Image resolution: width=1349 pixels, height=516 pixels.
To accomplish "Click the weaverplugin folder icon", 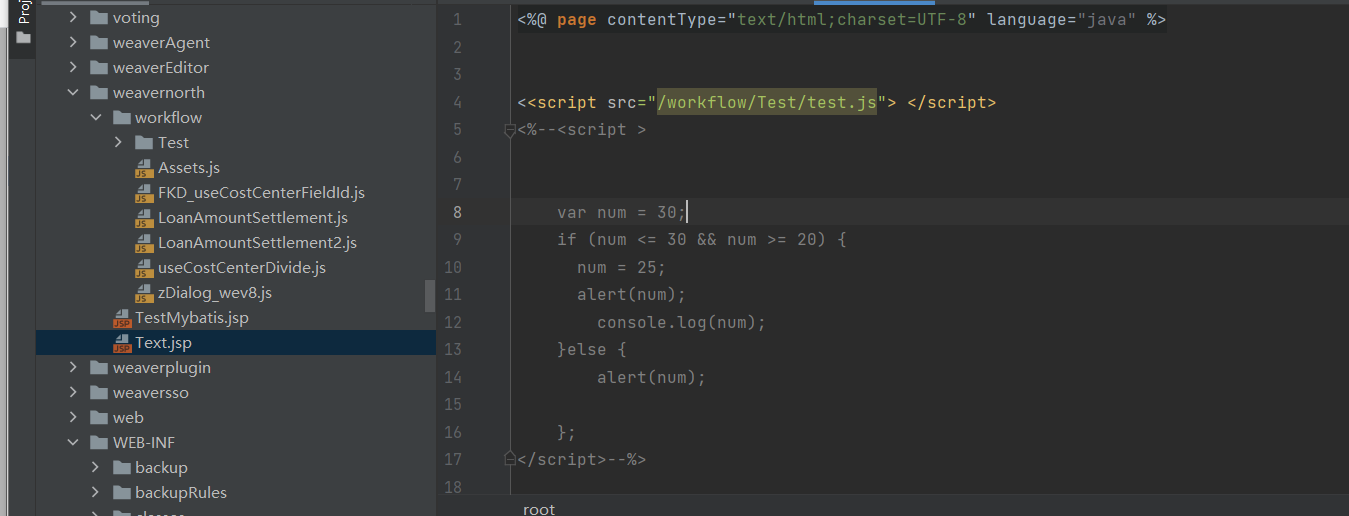I will [98, 368].
